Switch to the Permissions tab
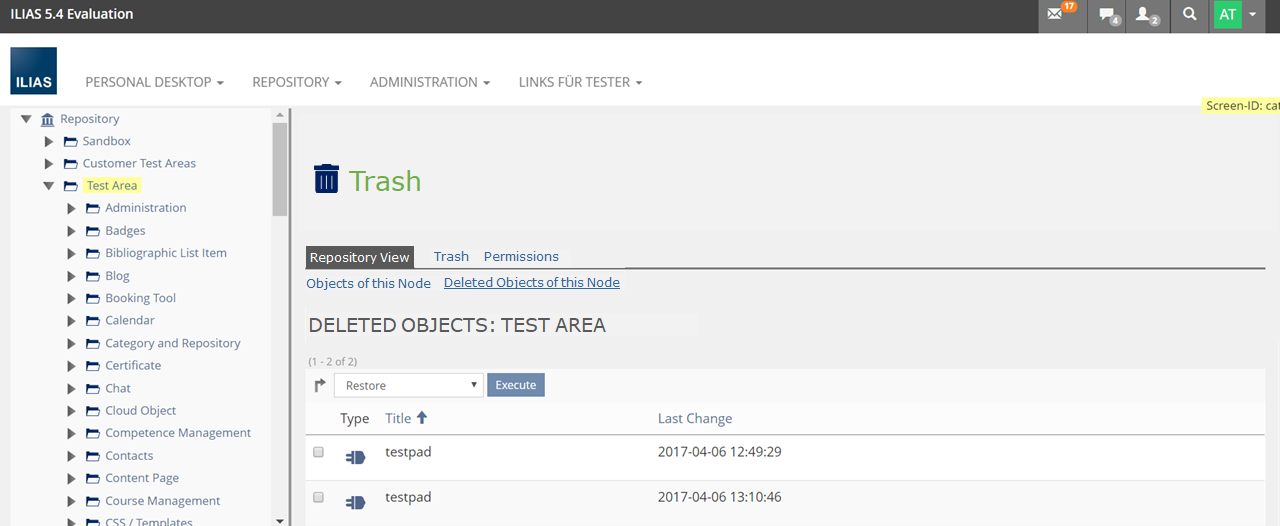The image size is (1280, 526). coord(521,257)
